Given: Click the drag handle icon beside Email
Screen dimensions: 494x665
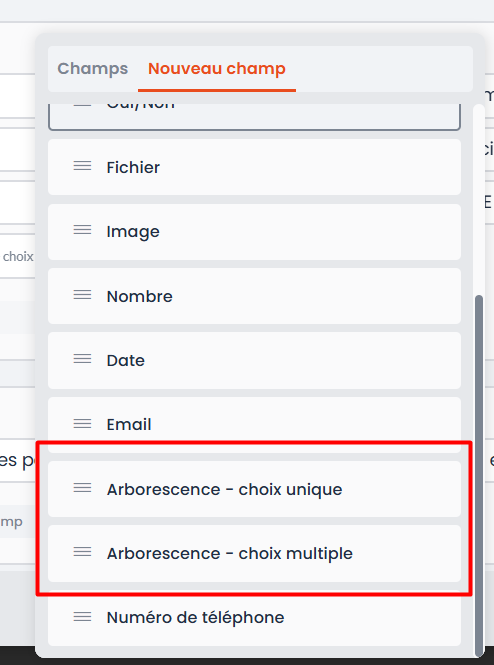Looking at the screenshot, I should [x=82, y=423].
